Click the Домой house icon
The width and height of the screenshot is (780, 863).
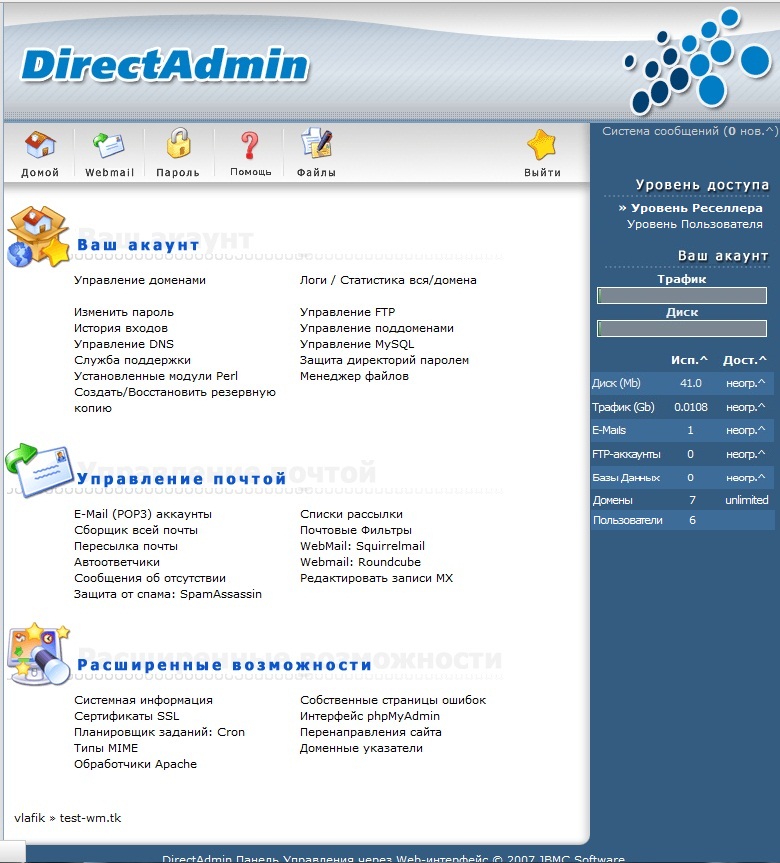[40, 144]
